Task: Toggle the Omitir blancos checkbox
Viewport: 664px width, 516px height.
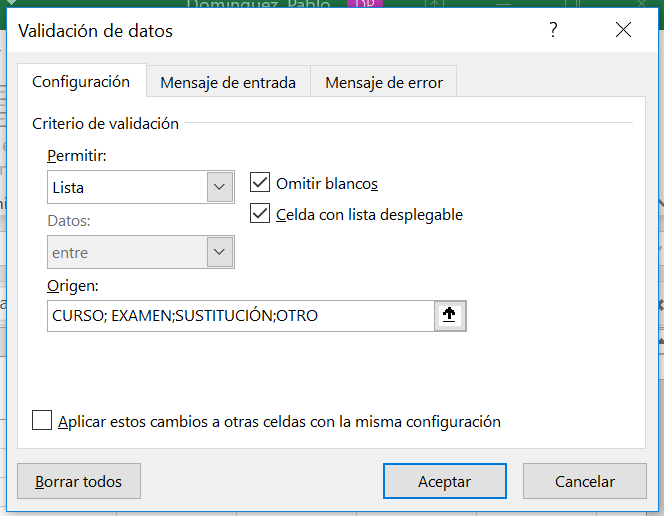Action: point(260,182)
